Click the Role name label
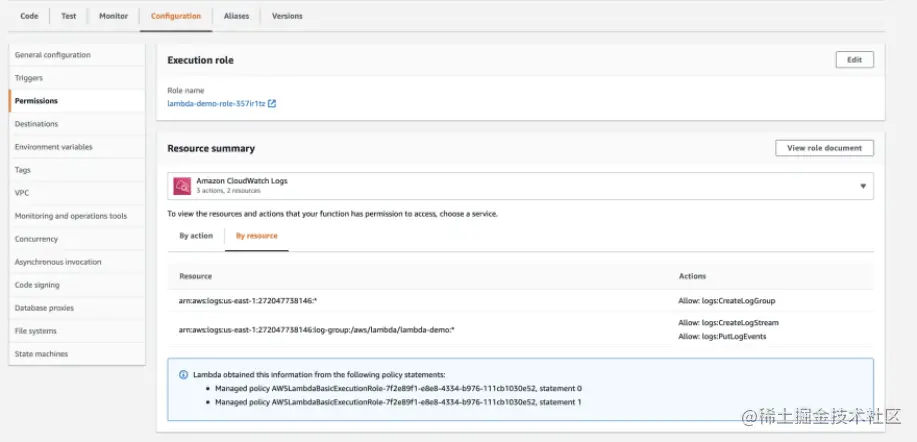Screen dimensions: 917x442 coord(185,91)
